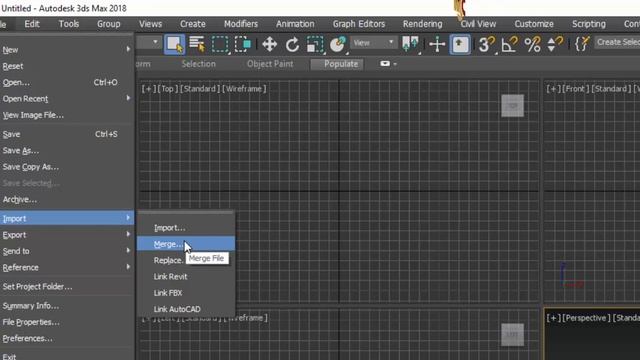This screenshot has width=640, height=360.
Task: Click the [Standard] label in Top viewport
Action: point(199,89)
